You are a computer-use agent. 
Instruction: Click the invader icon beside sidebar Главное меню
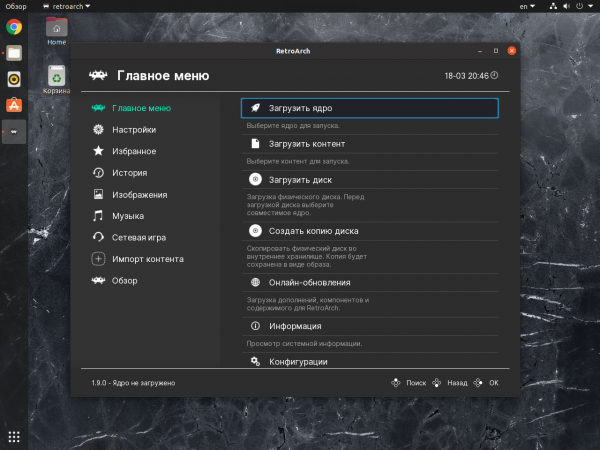[x=98, y=108]
